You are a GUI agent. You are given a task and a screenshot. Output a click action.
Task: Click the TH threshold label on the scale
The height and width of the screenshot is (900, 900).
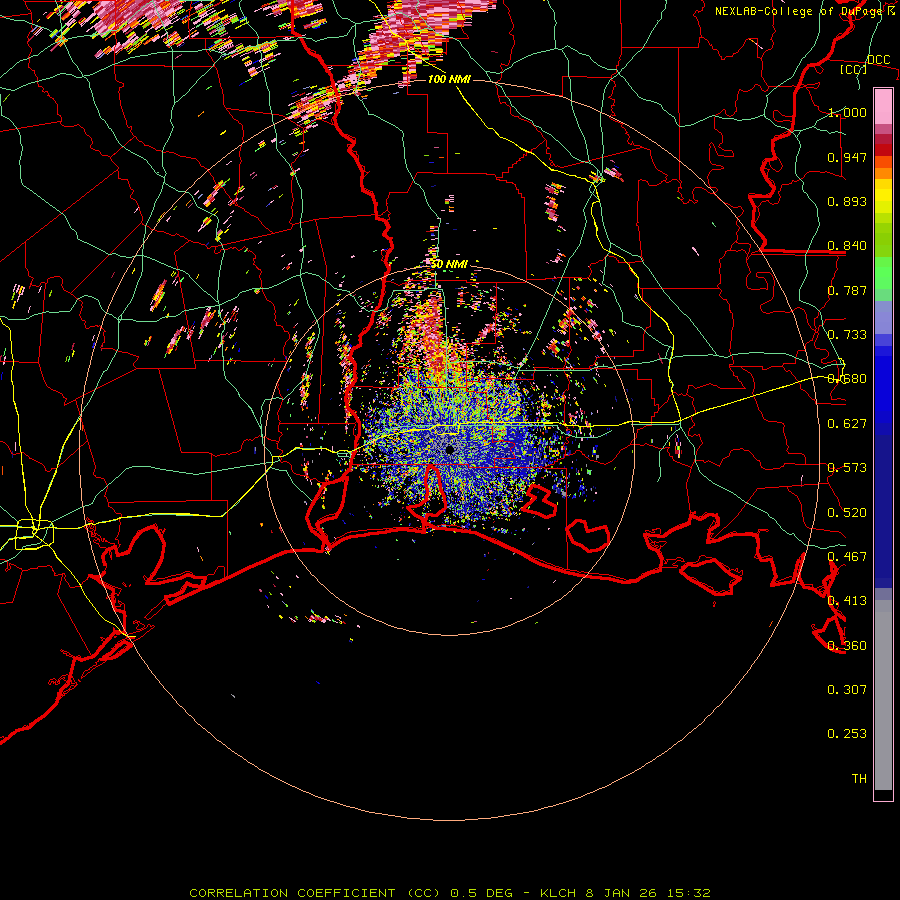pos(859,779)
